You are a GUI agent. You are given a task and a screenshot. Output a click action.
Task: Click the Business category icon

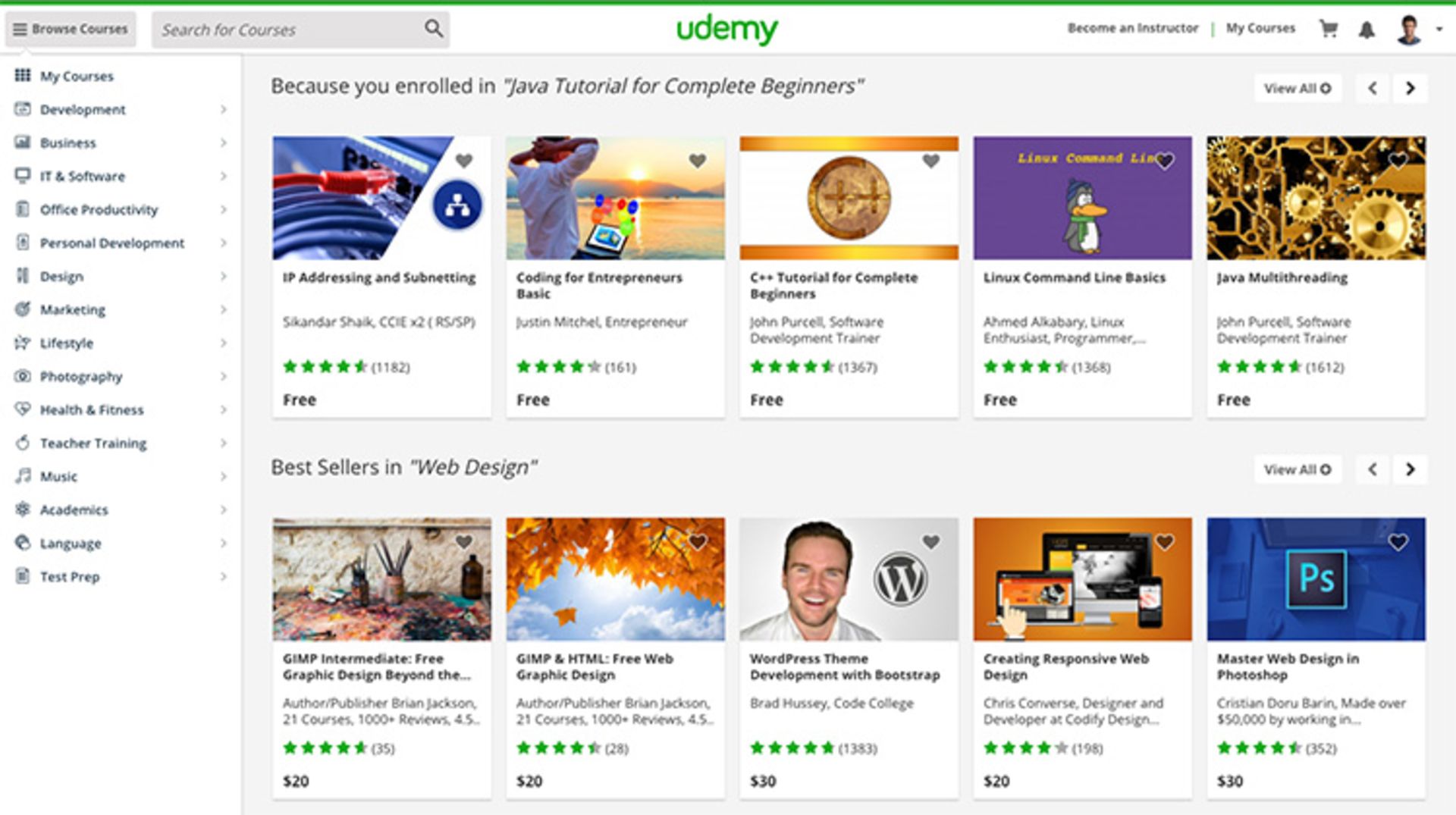(23, 142)
